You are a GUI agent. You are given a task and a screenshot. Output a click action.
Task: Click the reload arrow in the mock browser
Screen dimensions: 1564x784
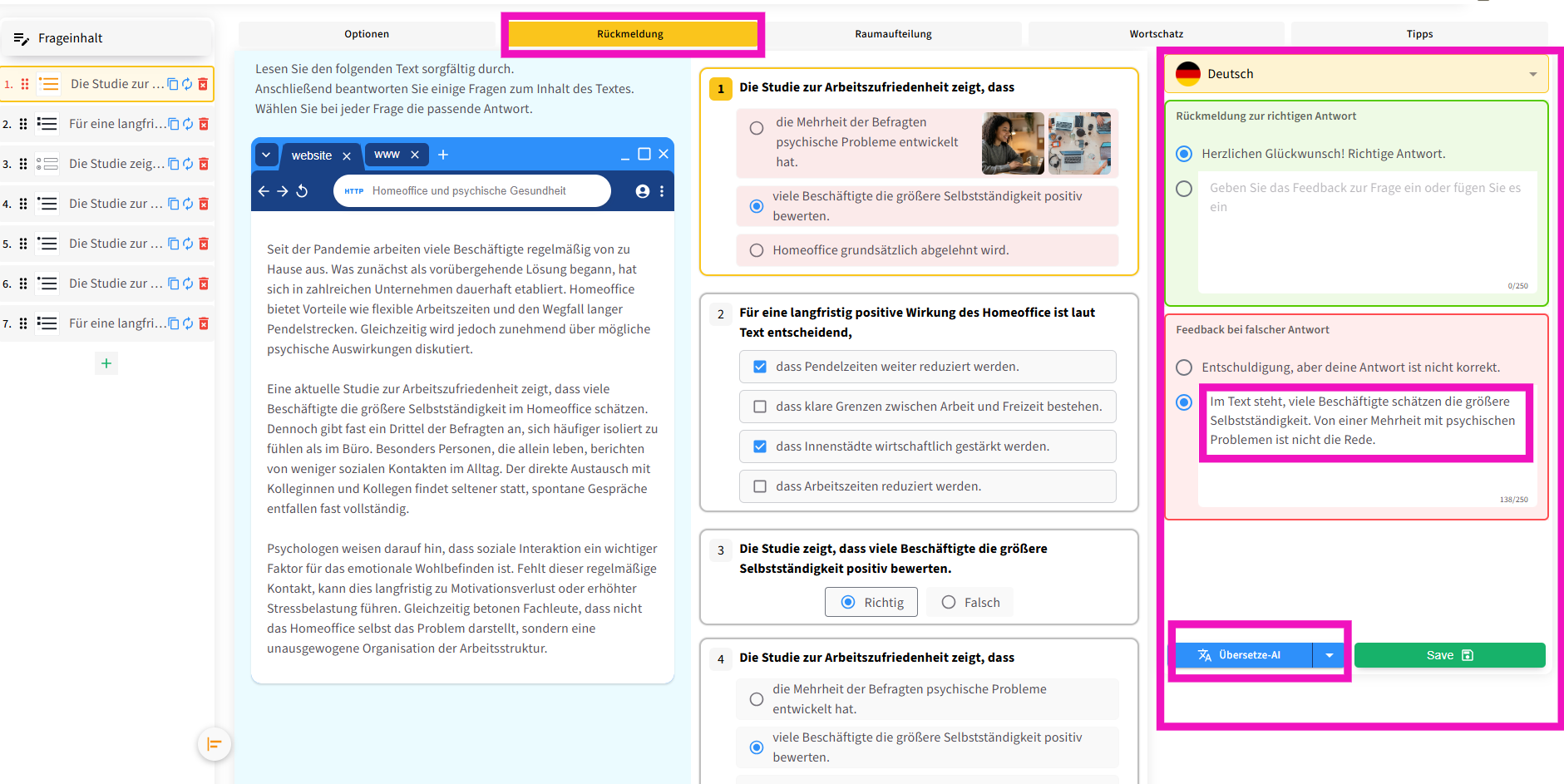click(303, 191)
